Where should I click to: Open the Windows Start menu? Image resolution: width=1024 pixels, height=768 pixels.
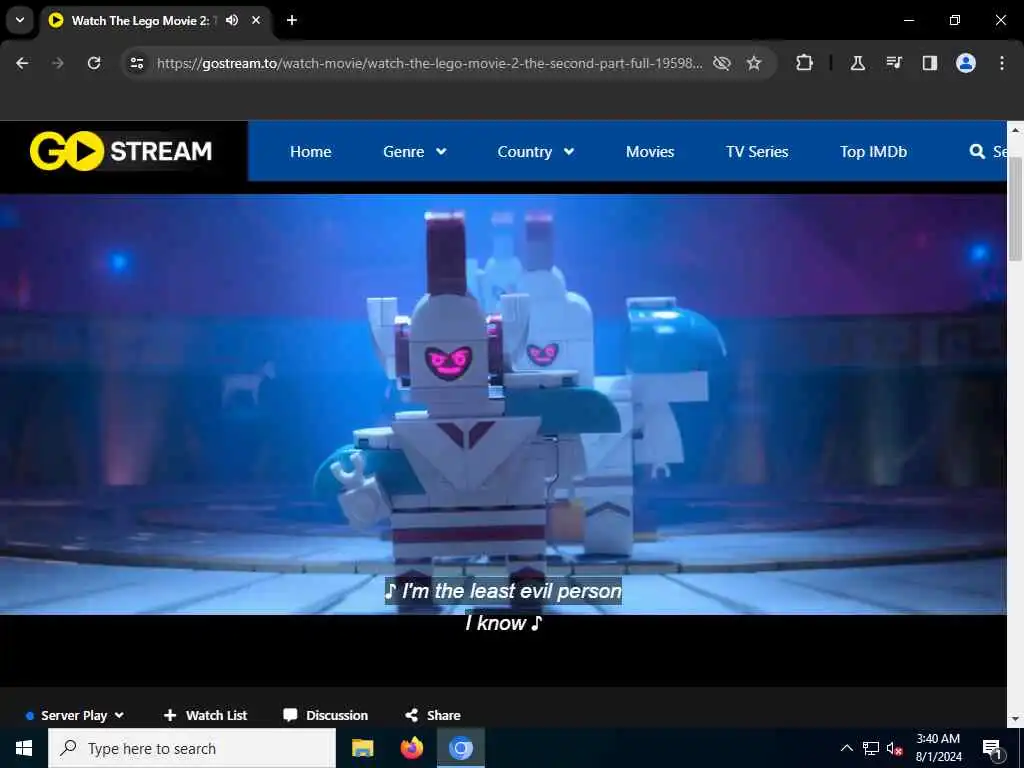click(x=24, y=748)
